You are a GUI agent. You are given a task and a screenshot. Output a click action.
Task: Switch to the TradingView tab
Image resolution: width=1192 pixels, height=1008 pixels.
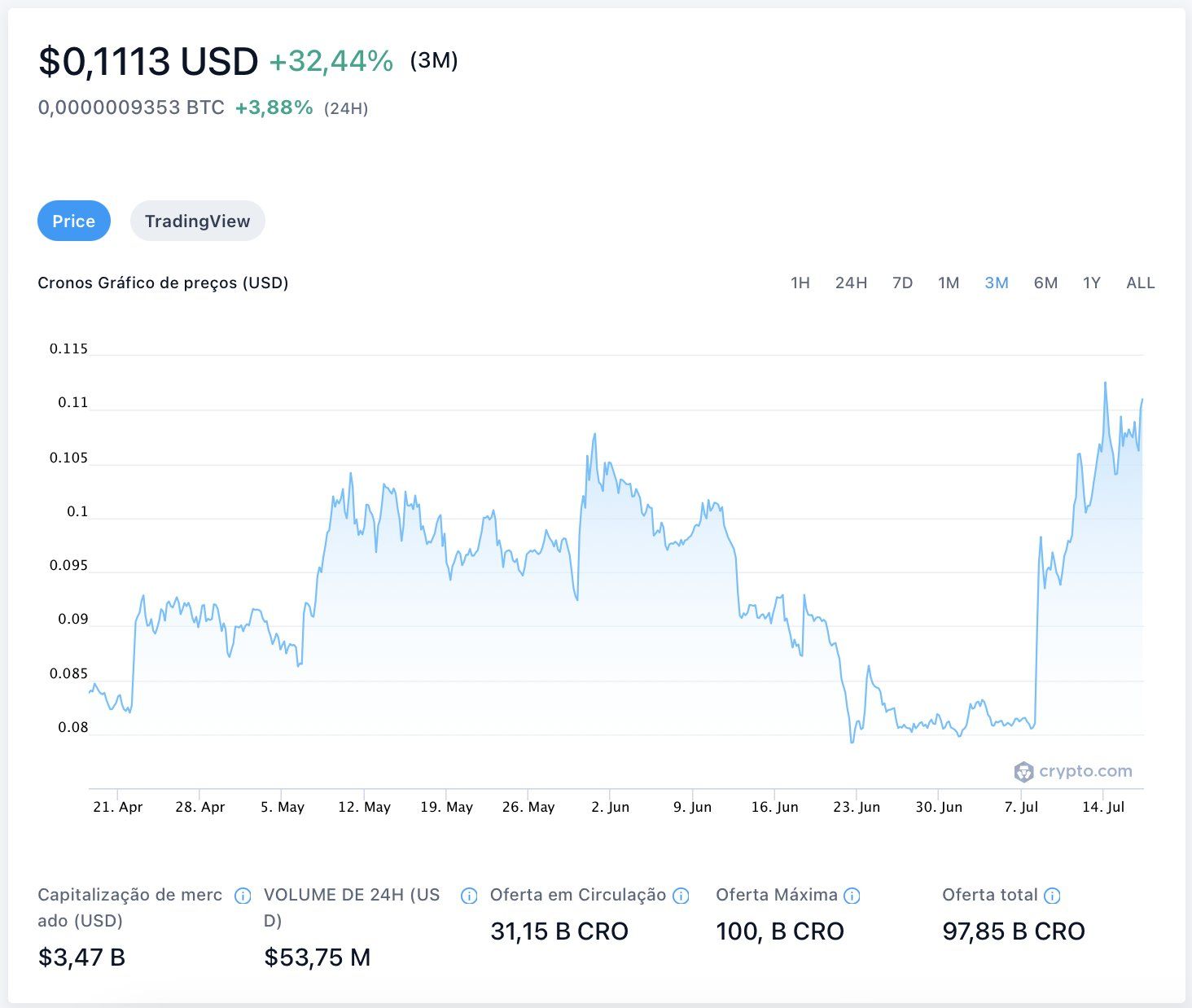tap(197, 221)
